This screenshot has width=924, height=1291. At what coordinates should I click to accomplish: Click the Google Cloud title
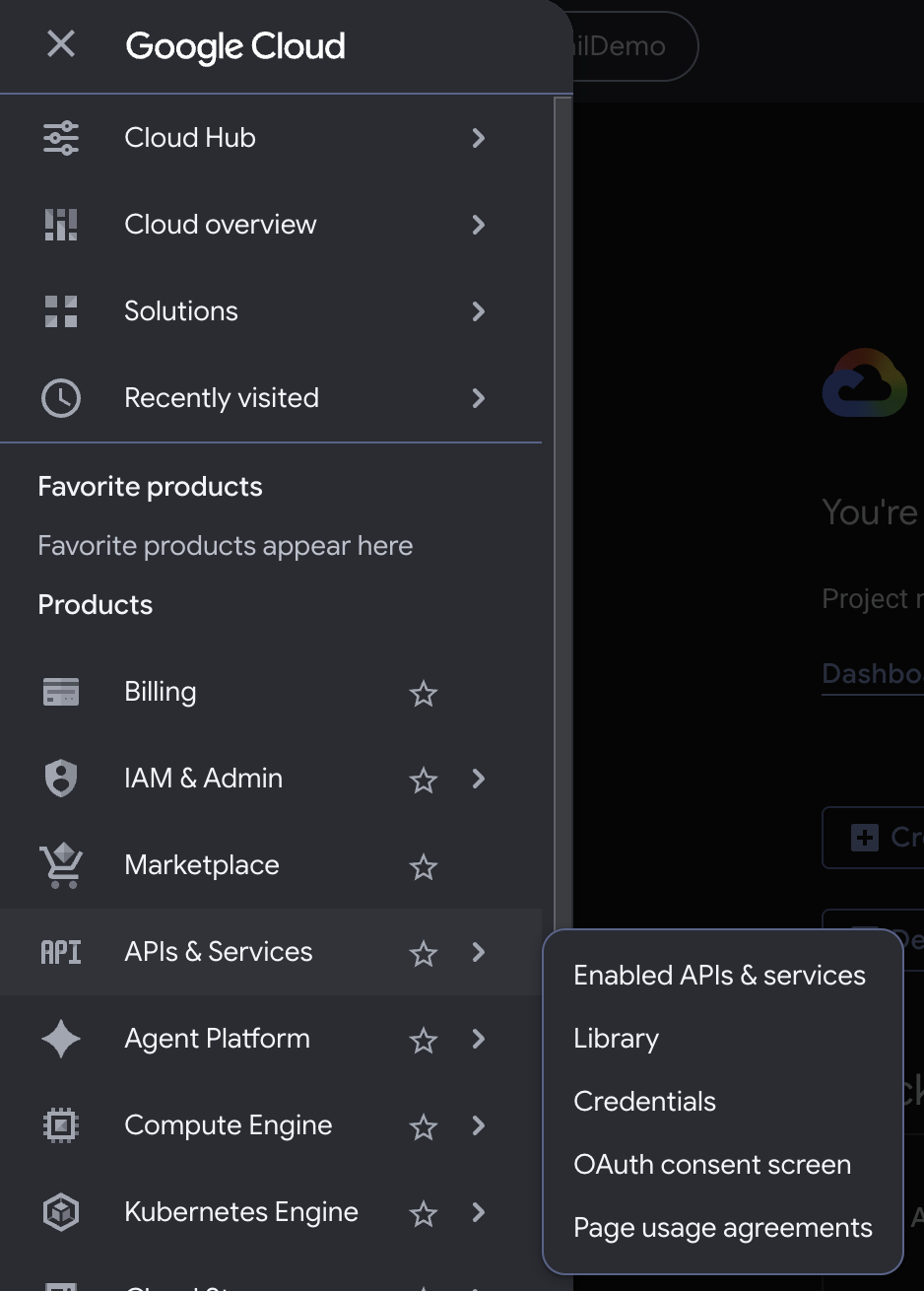tap(235, 46)
